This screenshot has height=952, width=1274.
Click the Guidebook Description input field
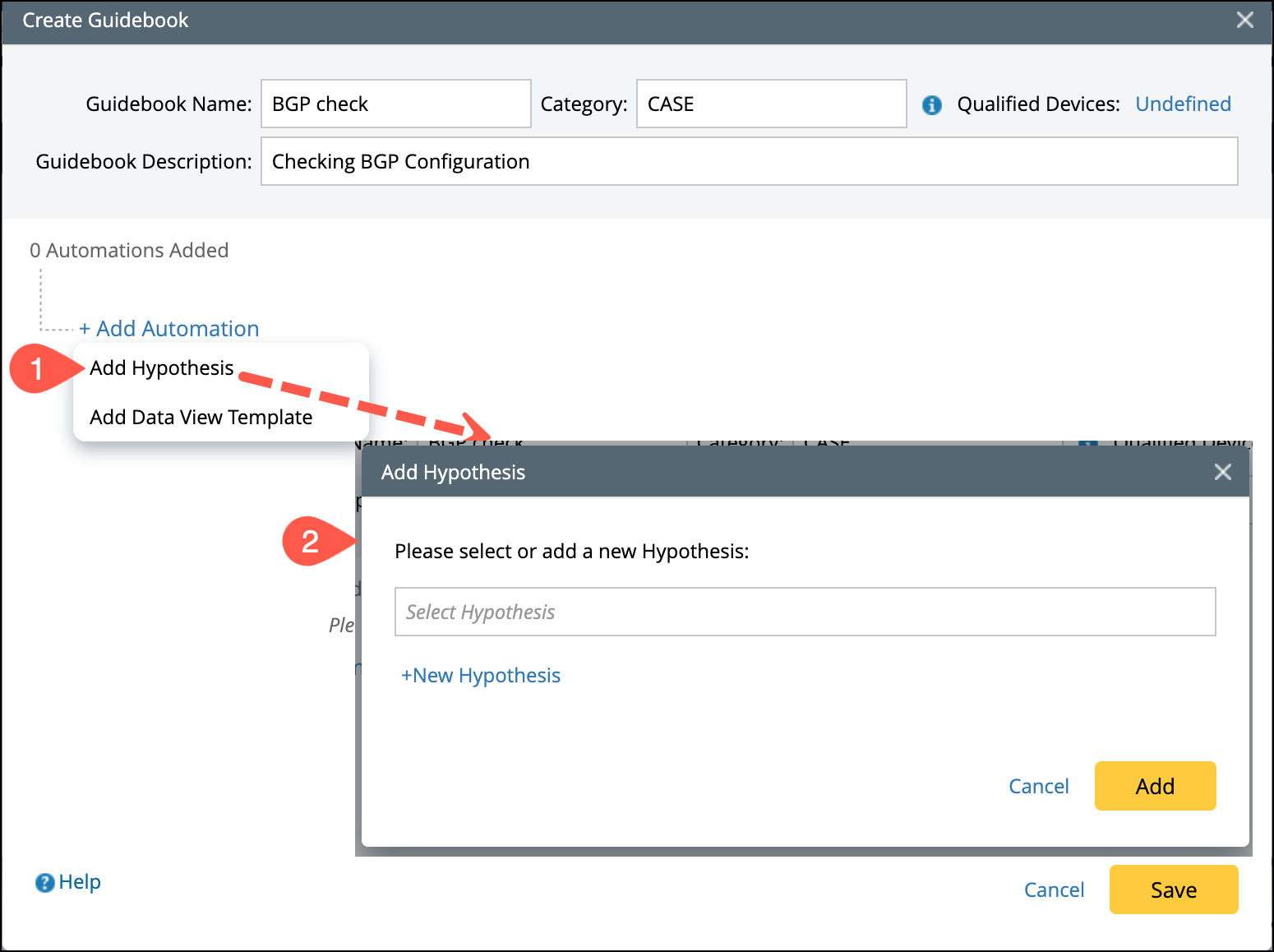(749, 162)
